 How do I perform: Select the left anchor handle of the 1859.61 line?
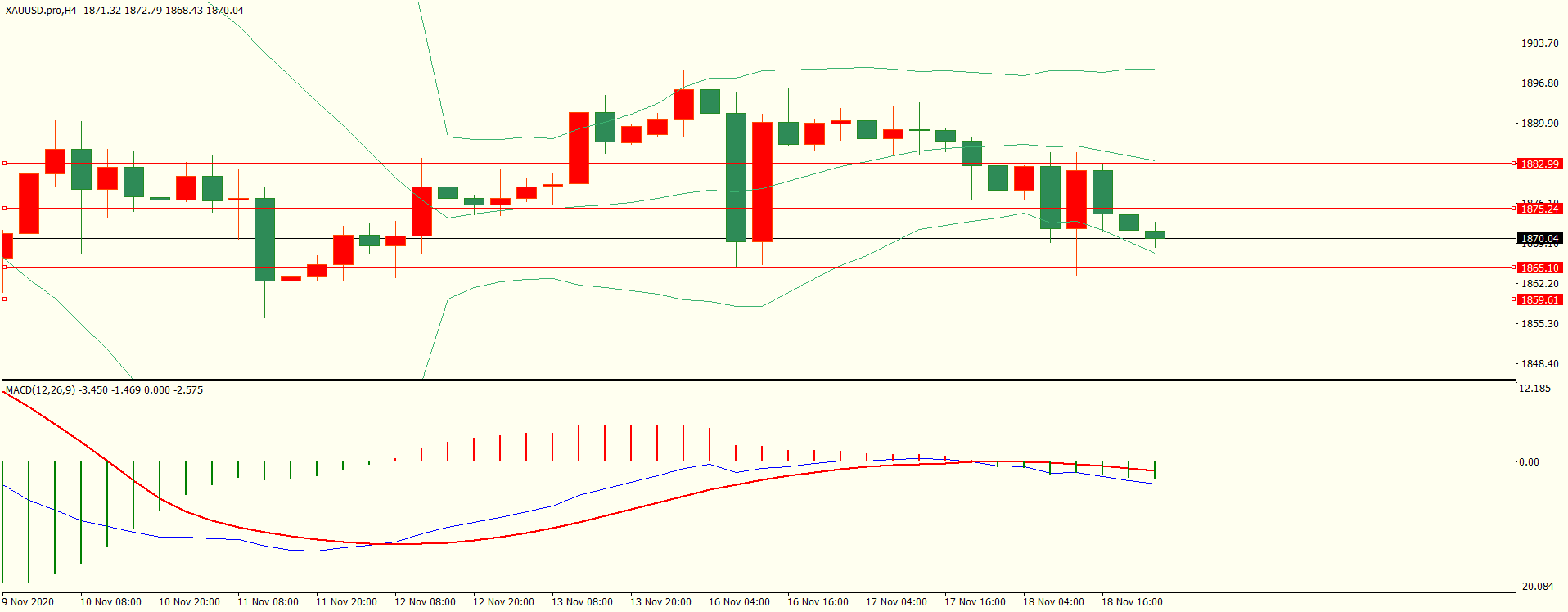4,299
